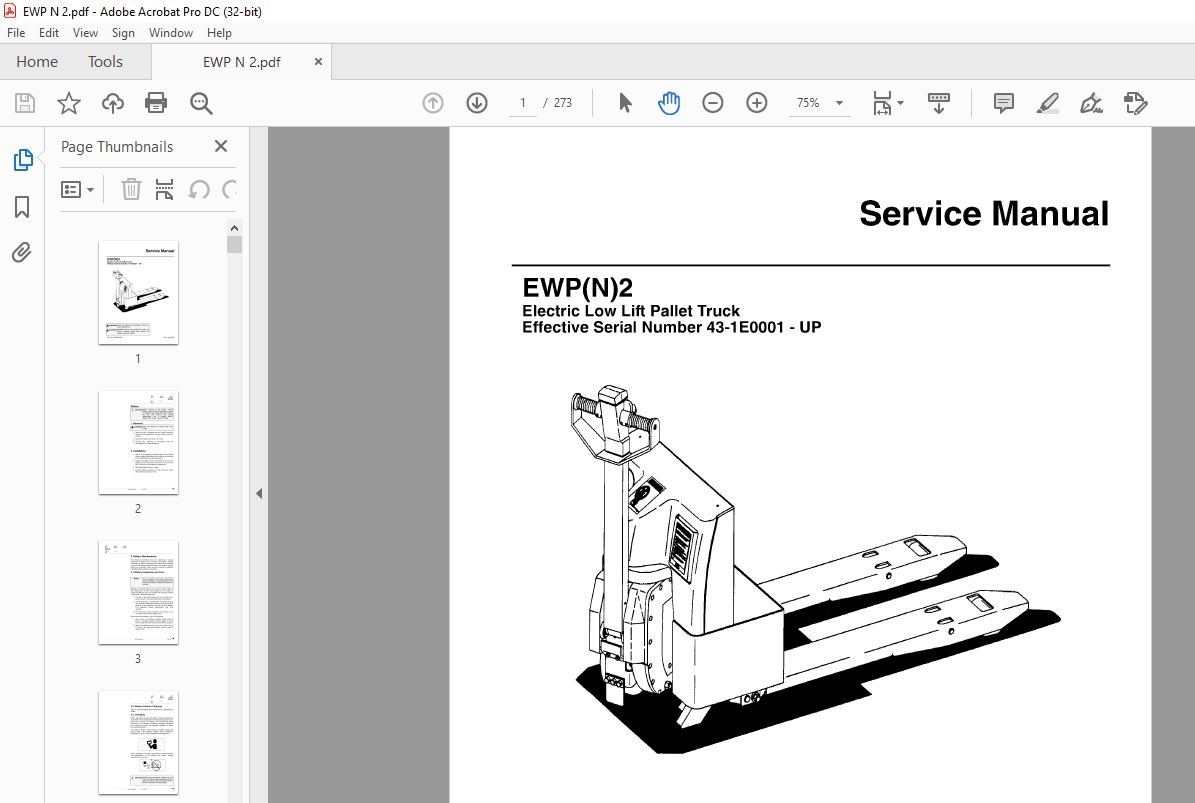
Task: Toggle the Page Thumbnails sidebar panel
Action: point(23,160)
